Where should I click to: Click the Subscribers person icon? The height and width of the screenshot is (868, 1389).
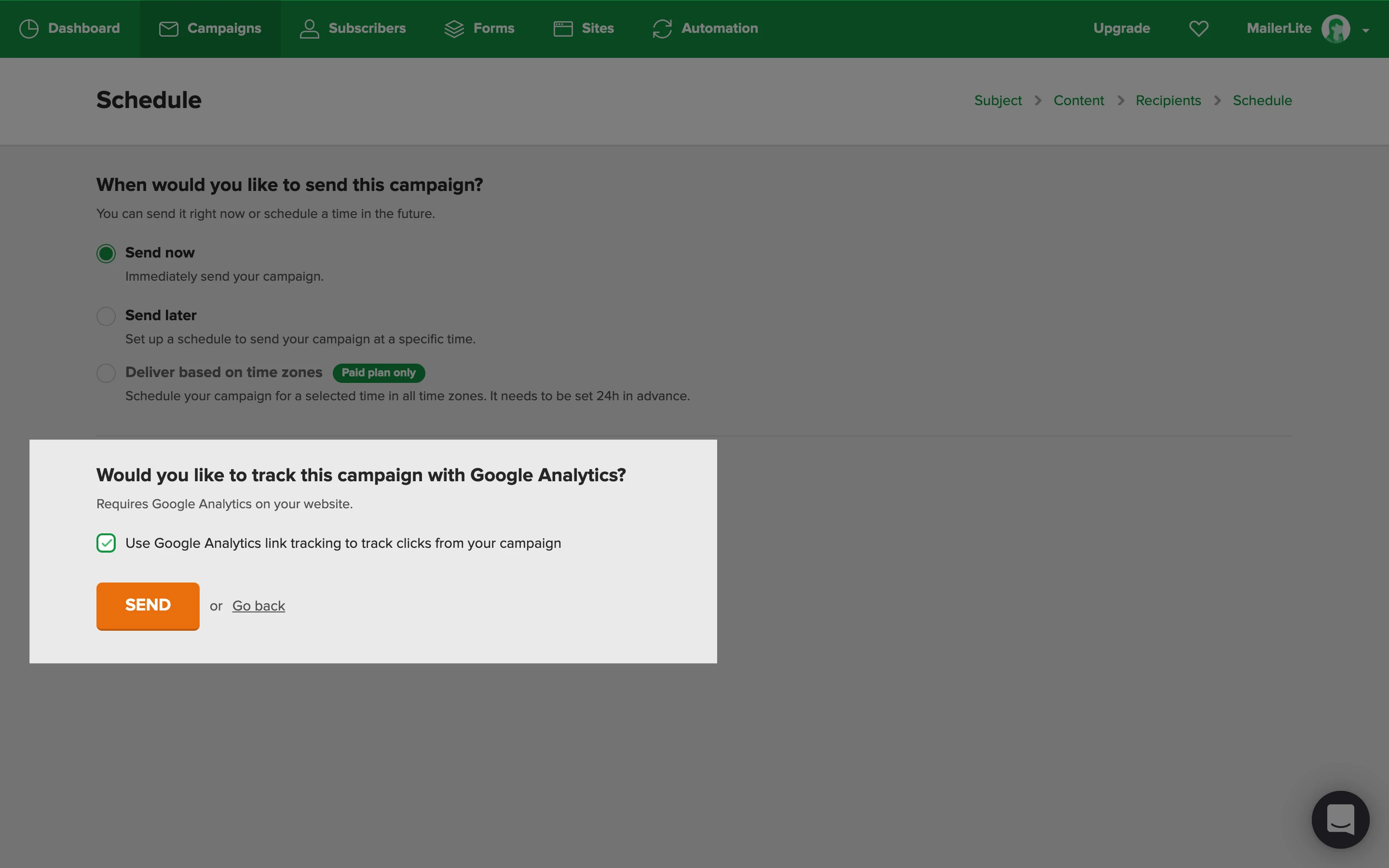tap(309, 29)
